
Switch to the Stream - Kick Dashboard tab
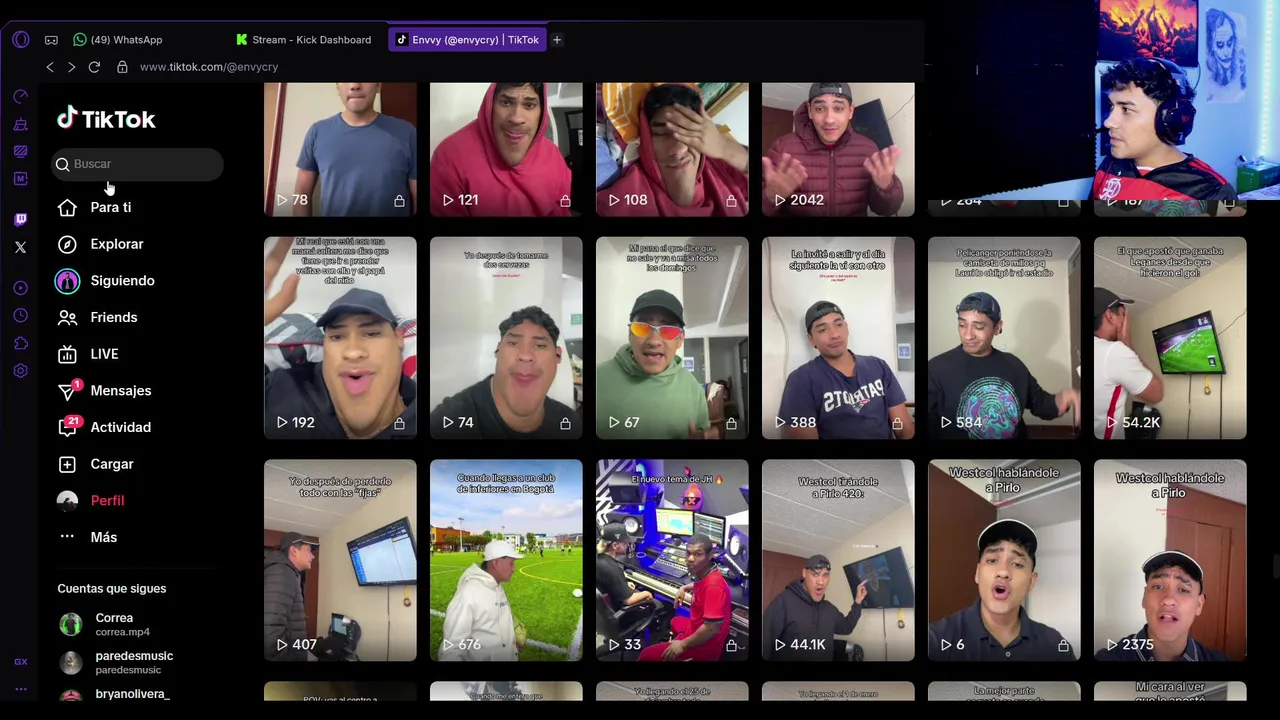tap(303, 40)
